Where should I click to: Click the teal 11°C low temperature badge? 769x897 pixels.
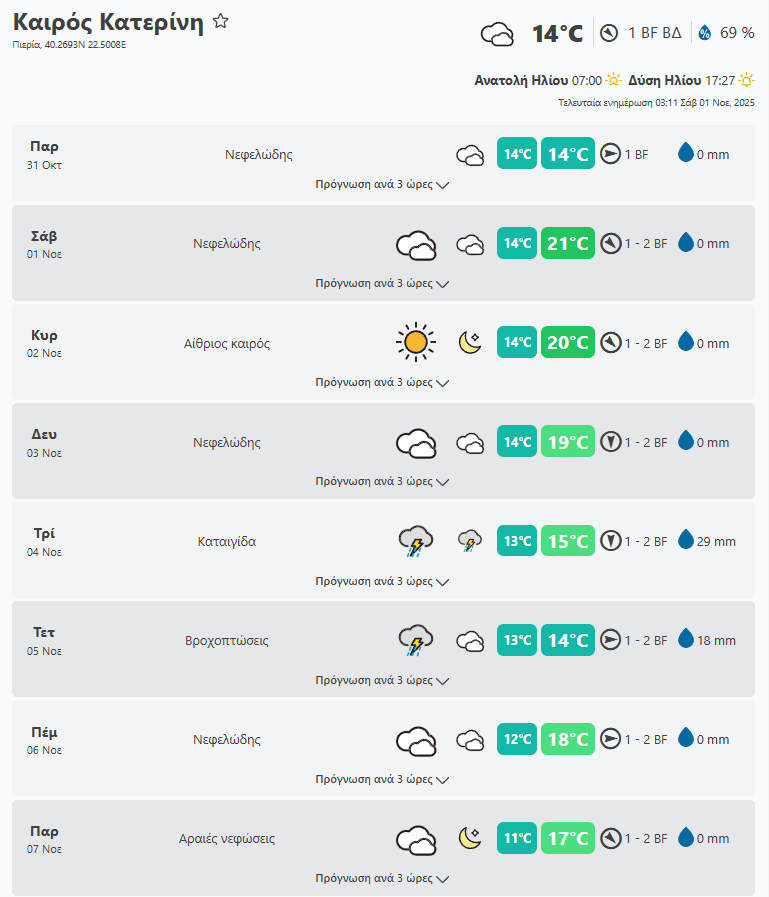coord(517,838)
